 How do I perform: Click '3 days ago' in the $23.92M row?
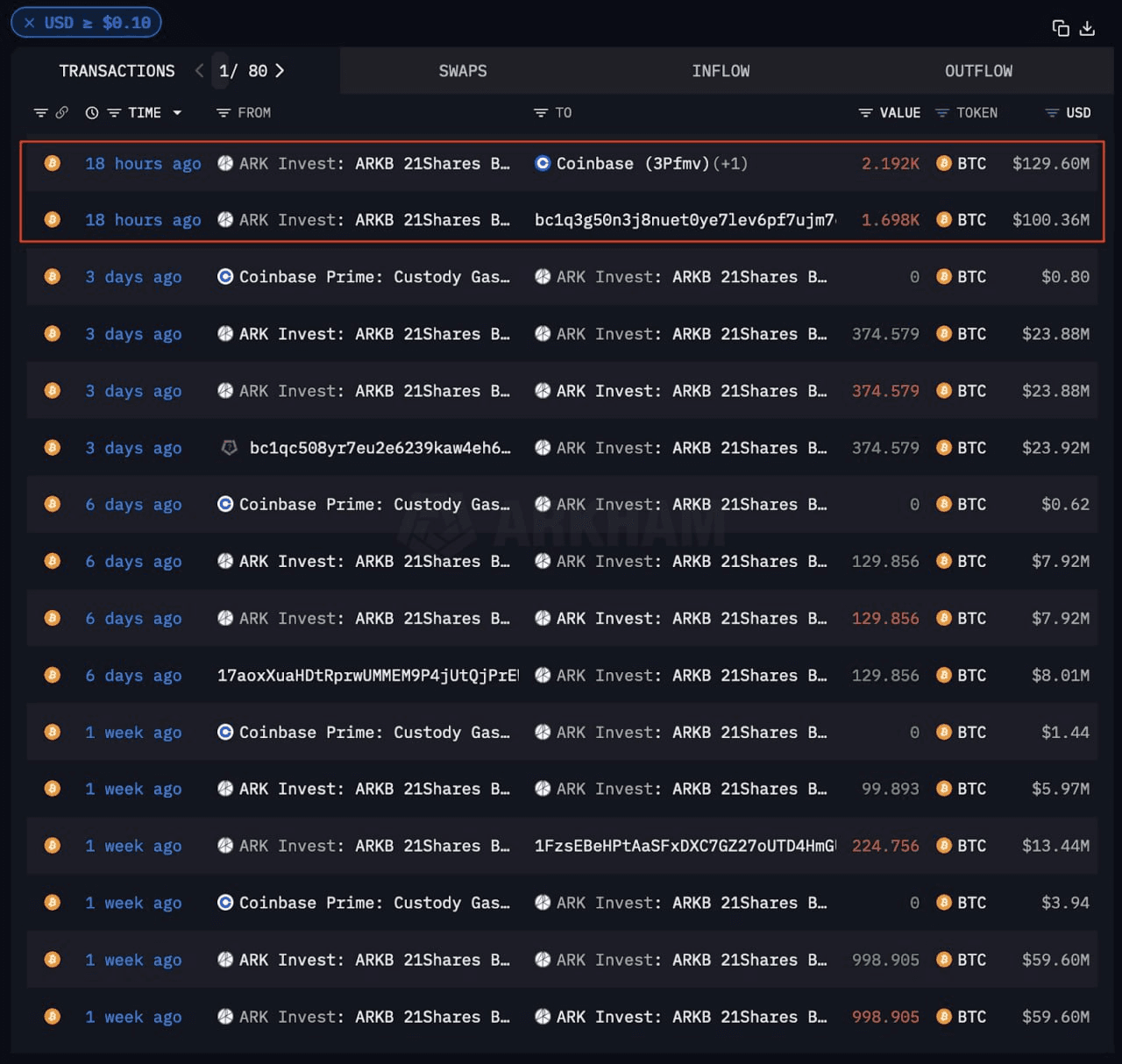click(x=133, y=448)
